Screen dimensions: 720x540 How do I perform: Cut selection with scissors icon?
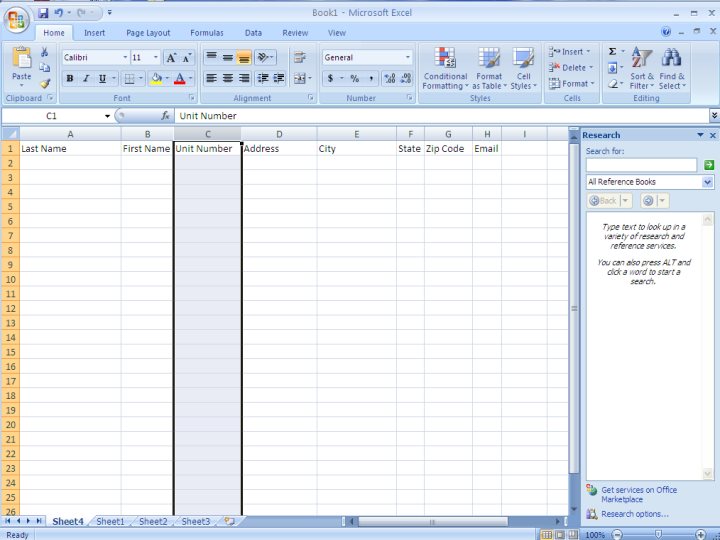coord(45,52)
